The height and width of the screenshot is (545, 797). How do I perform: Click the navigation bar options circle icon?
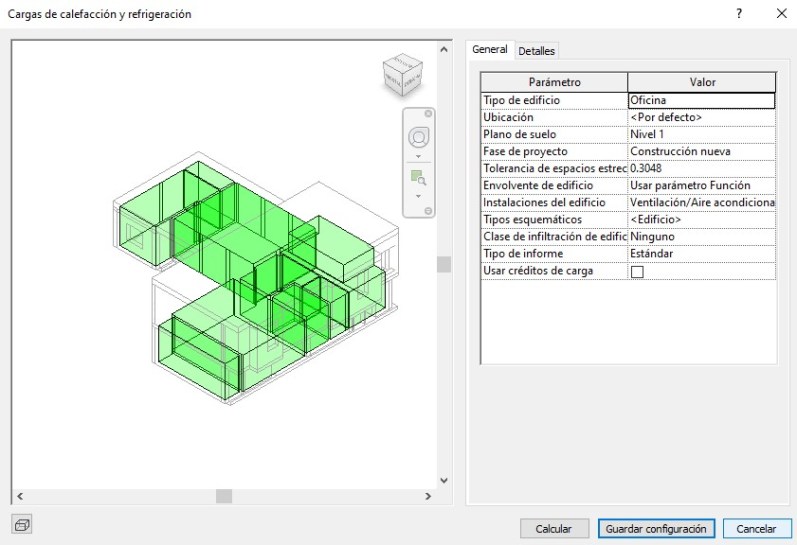pyautogui.click(x=429, y=211)
